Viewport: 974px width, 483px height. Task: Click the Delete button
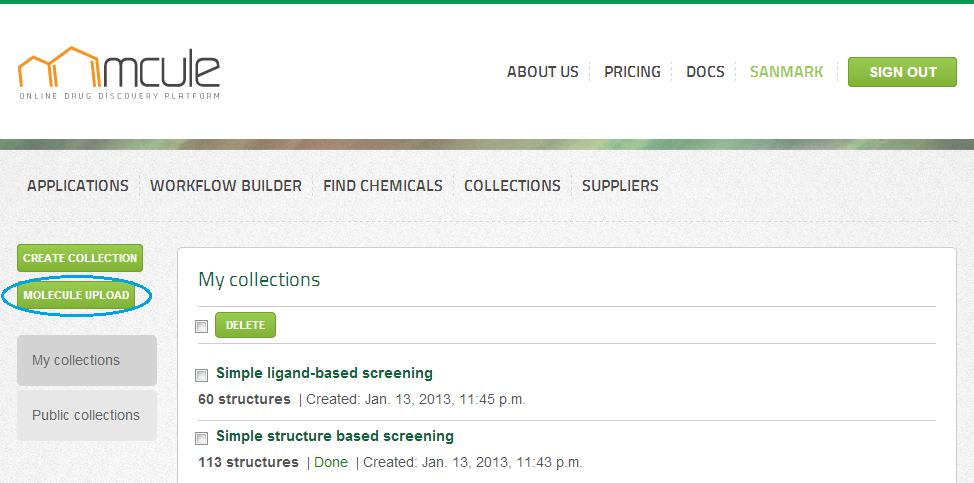pos(245,325)
